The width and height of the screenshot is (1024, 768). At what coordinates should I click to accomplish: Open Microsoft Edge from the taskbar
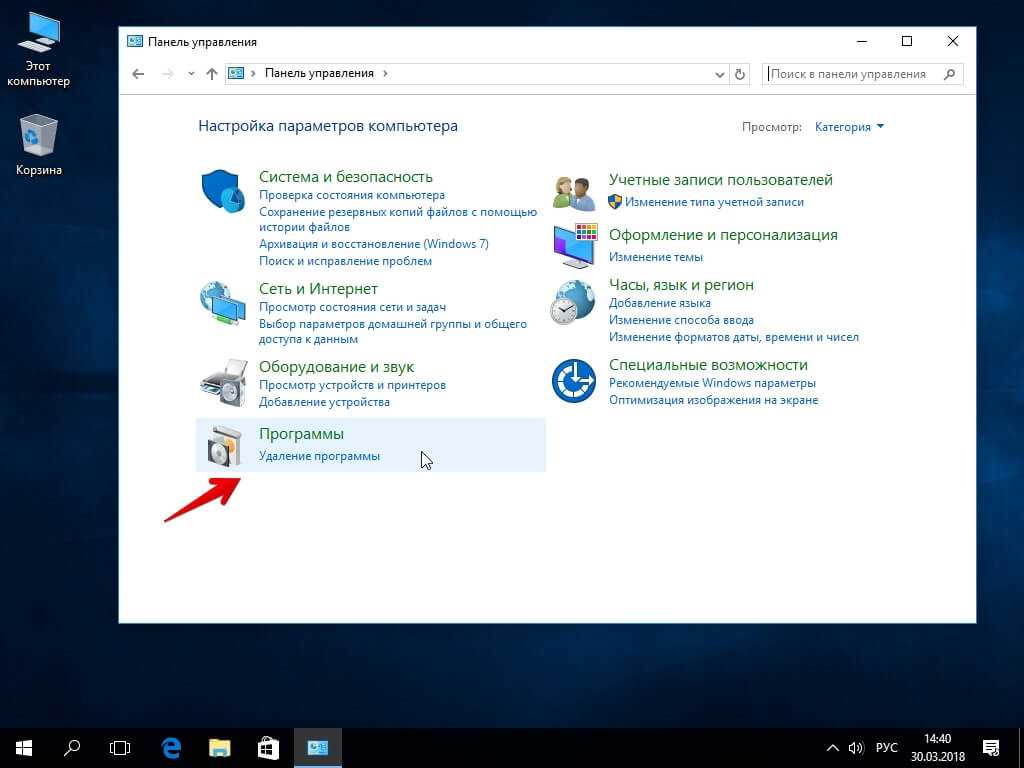tap(171, 747)
